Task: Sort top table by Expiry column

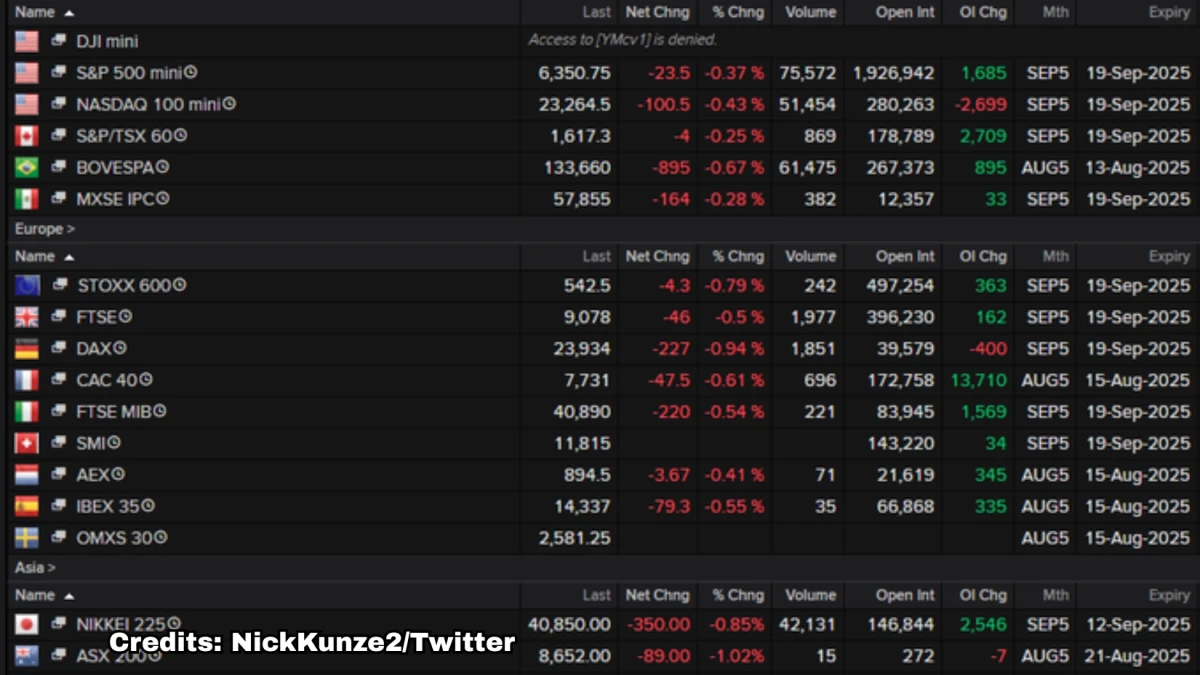Action: (1169, 12)
